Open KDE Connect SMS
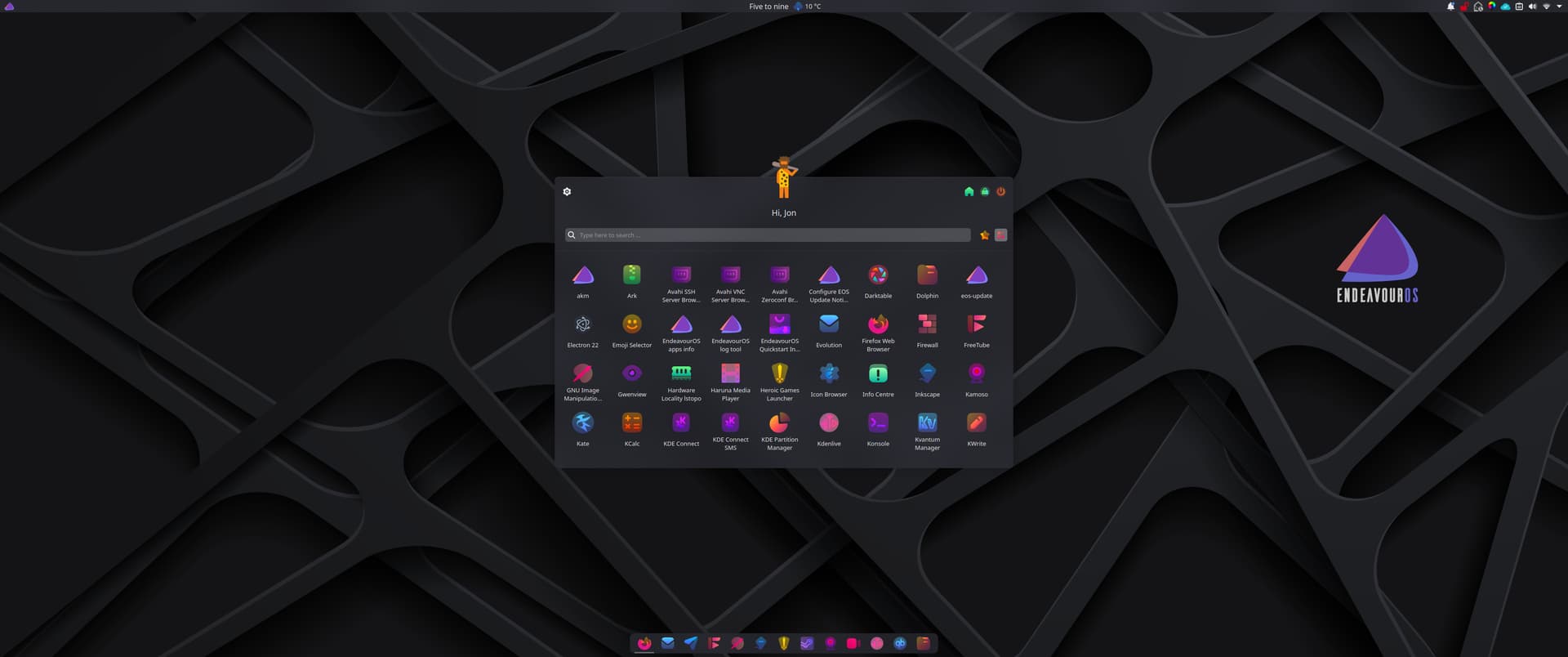Screen dimensions: 1568x657 730,431
